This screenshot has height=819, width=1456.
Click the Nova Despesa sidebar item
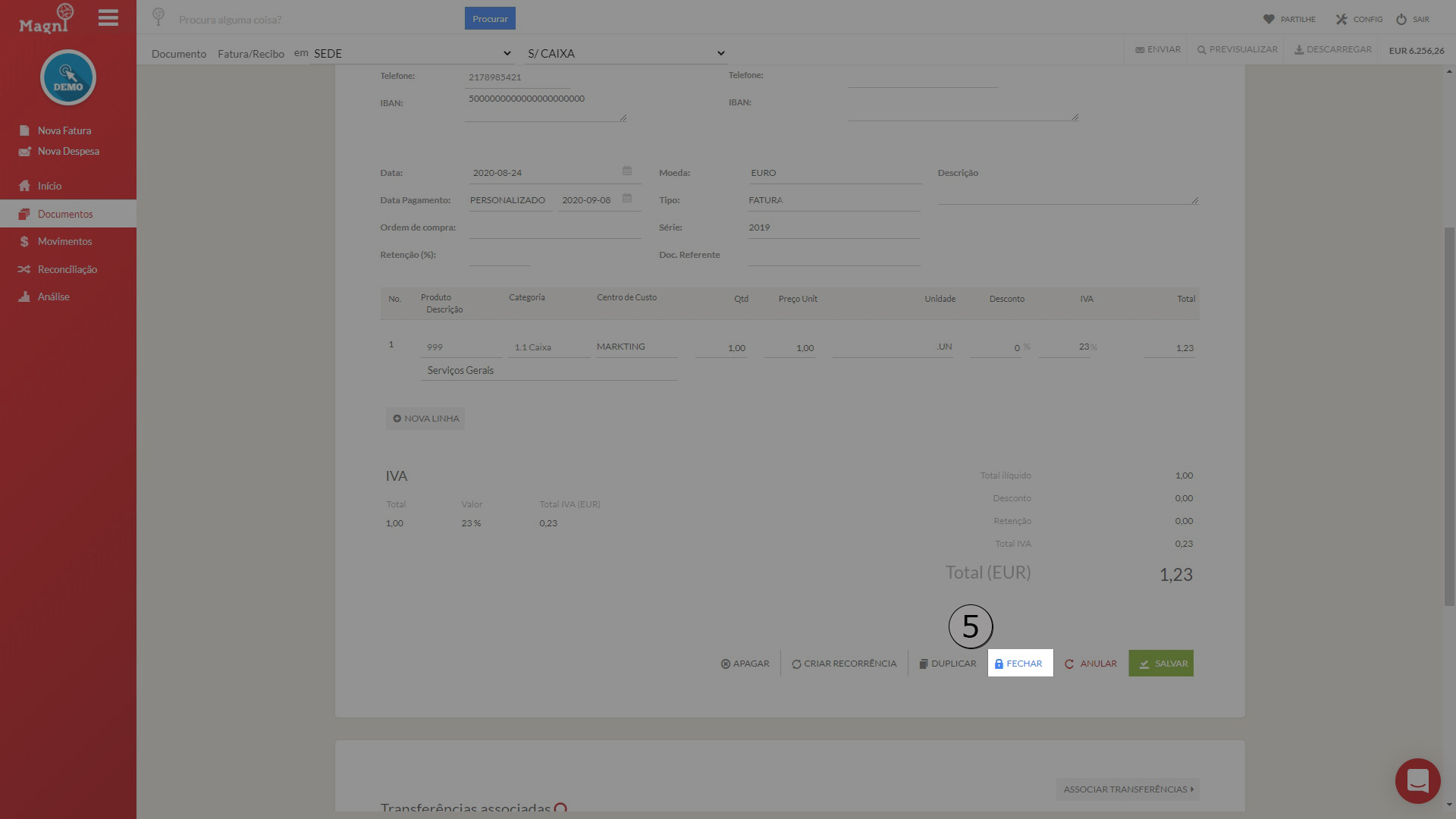pos(59,151)
